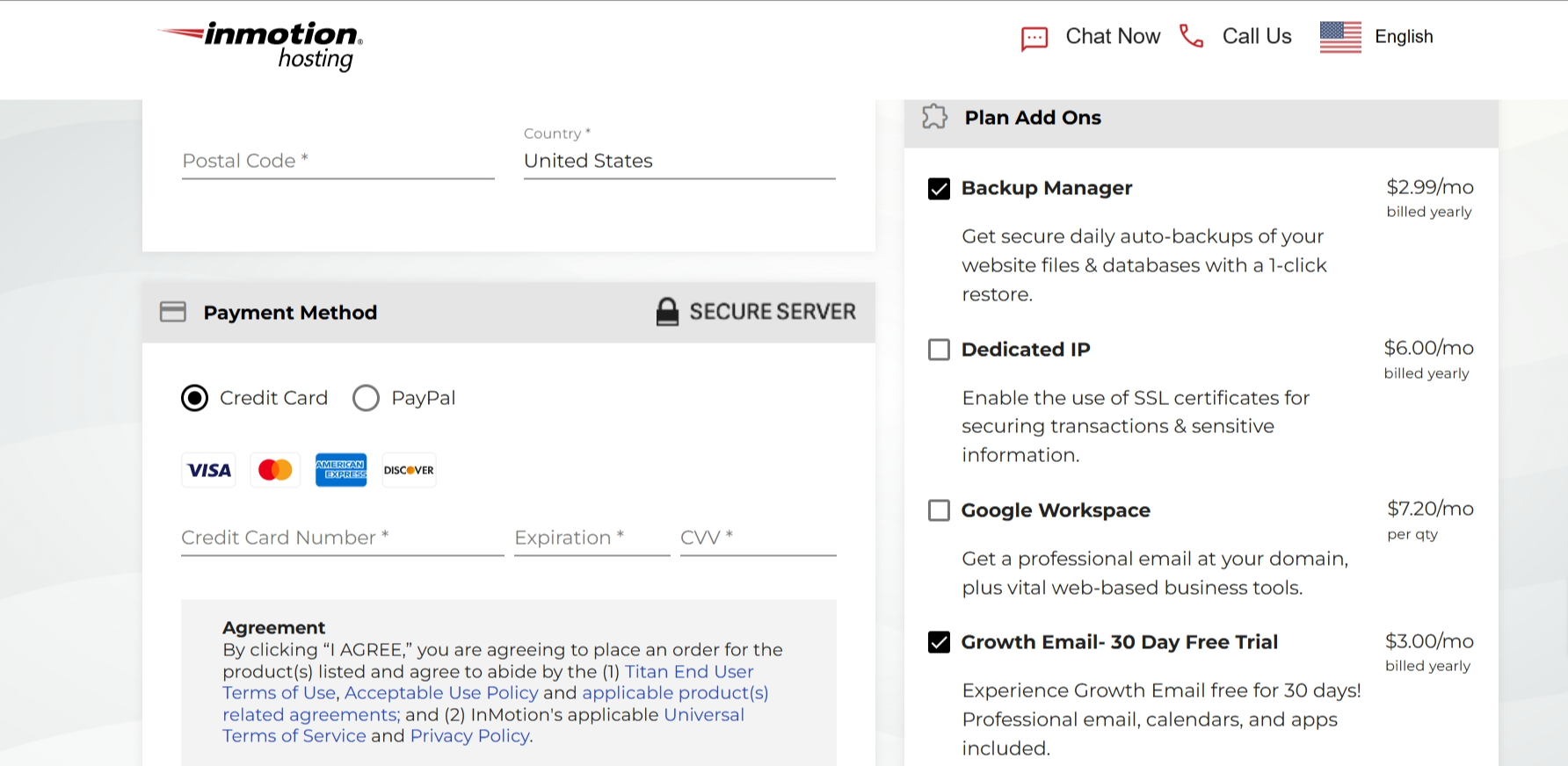The image size is (1568, 766).
Task: Click the Plan Add Ons puzzle icon
Action: (x=934, y=117)
